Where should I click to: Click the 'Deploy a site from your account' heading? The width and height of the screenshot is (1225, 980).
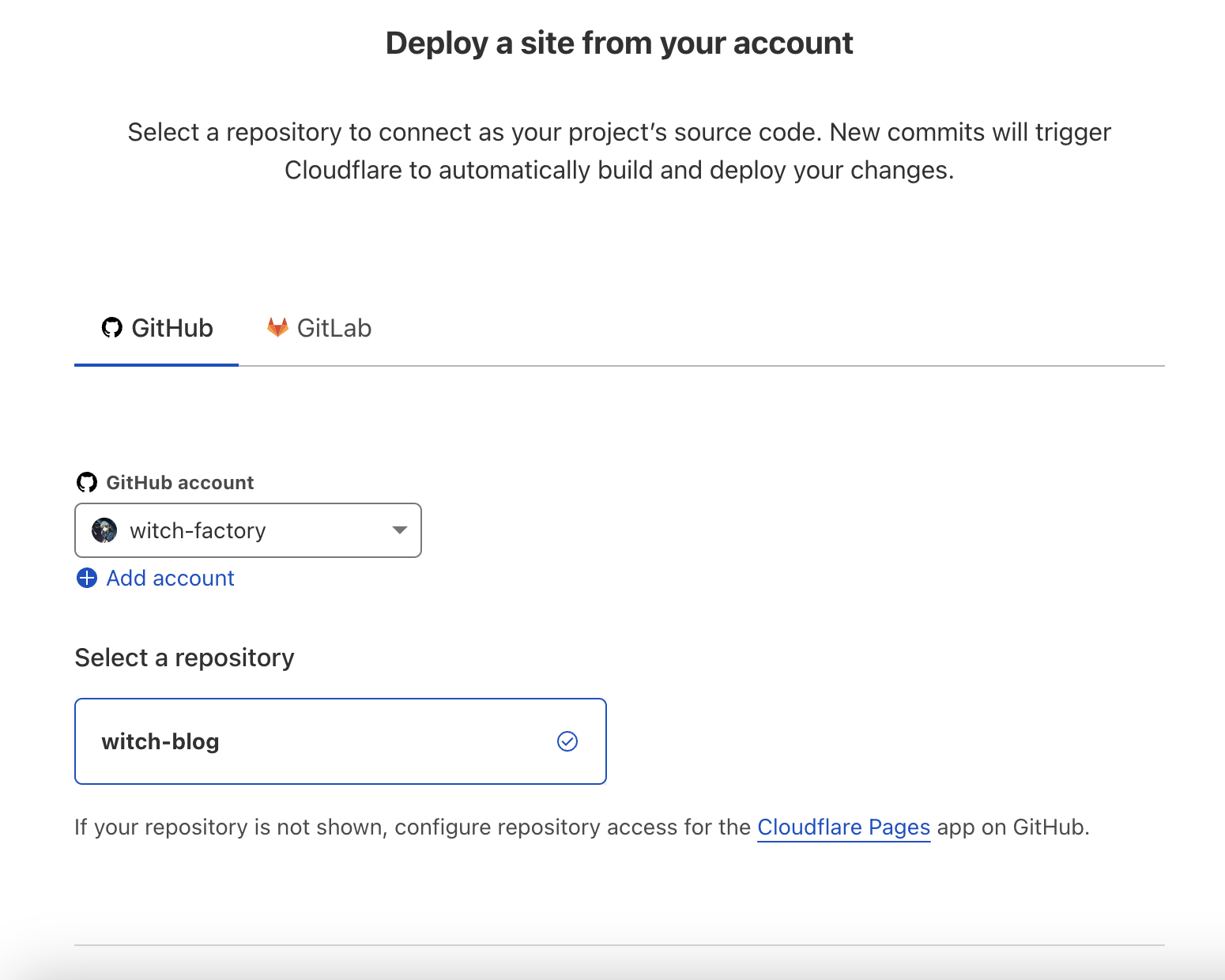[619, 43]
